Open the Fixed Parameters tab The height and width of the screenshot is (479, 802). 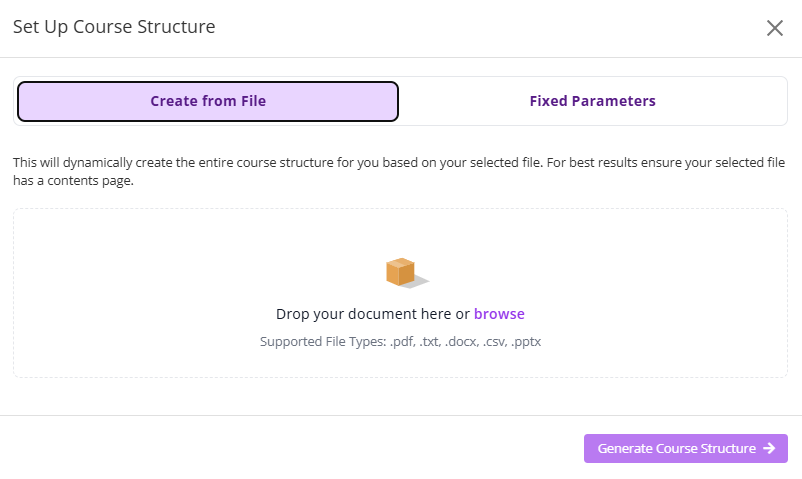click(592, 101)
